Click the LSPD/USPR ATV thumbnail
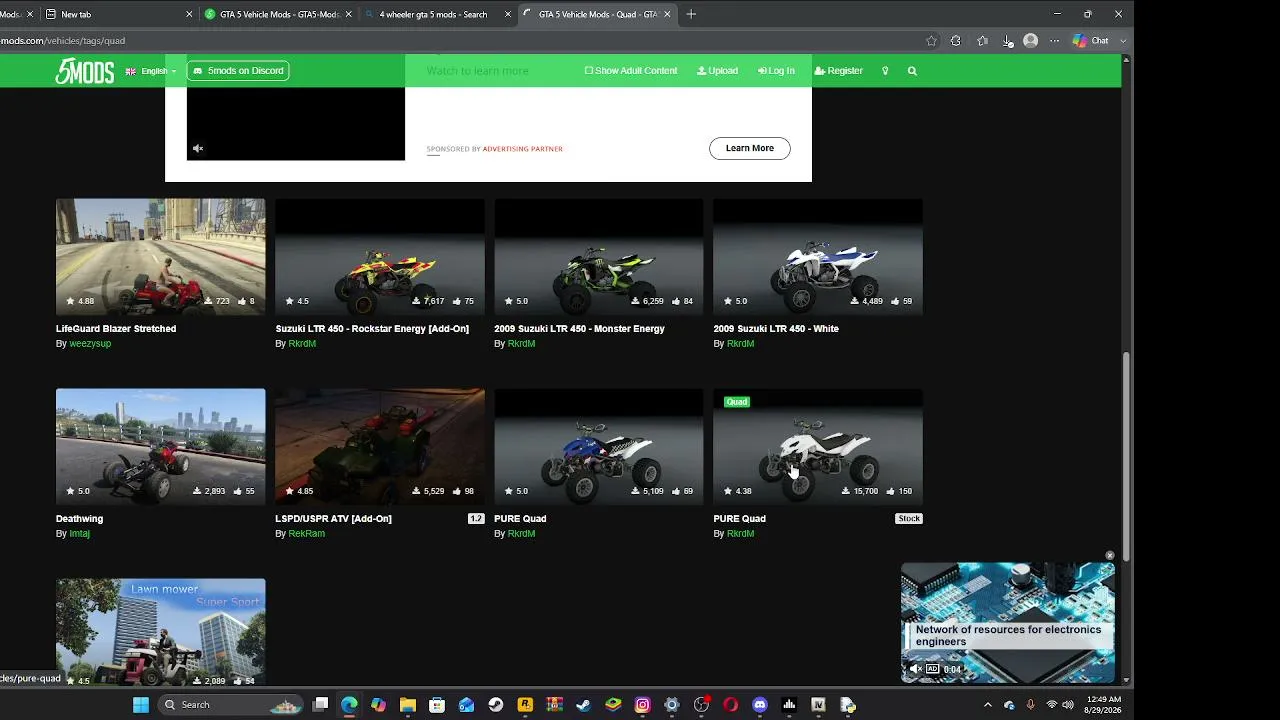The height and width of the screenshot is (720, 1280). pyautogui.click(x=380, y=447)
